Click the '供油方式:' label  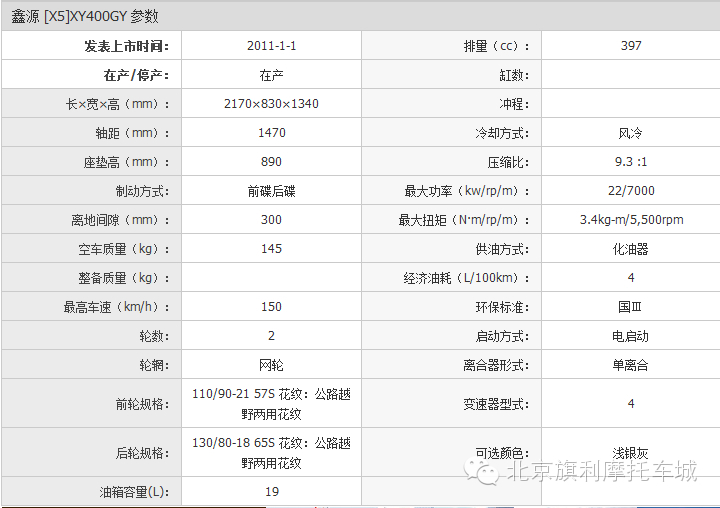point(502,248)
